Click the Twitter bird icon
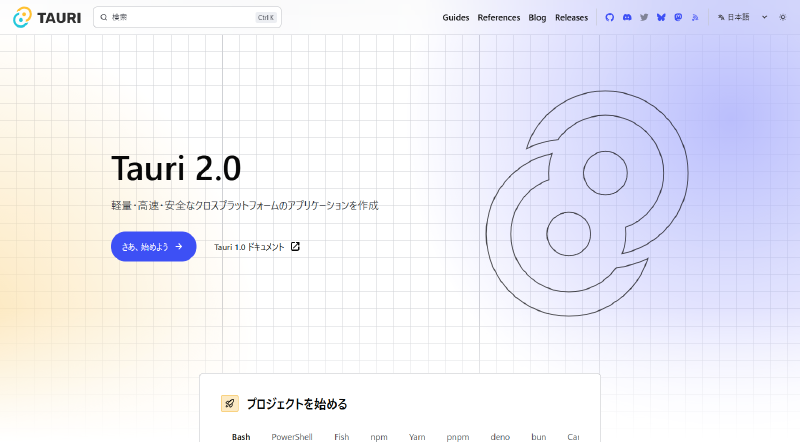The height and width of the screenshot is (442, 800). [644, 17]
